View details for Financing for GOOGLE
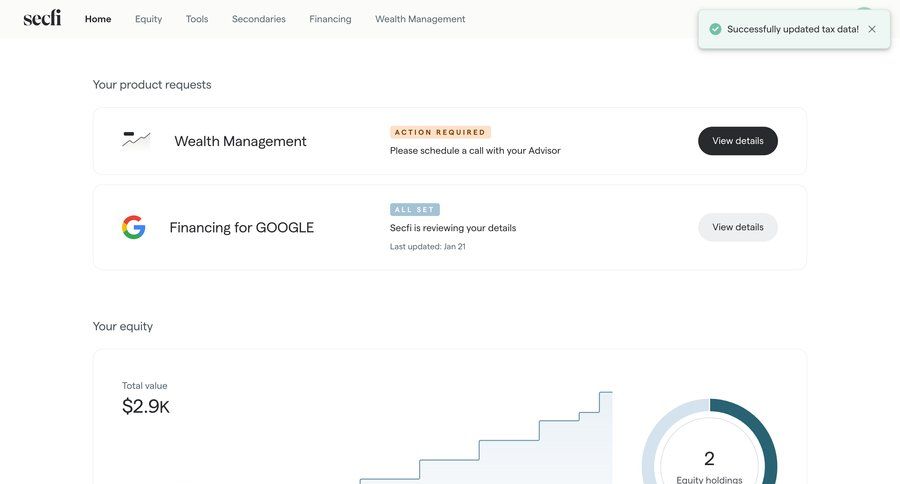900x484 pixels. [x=737, y=227]
